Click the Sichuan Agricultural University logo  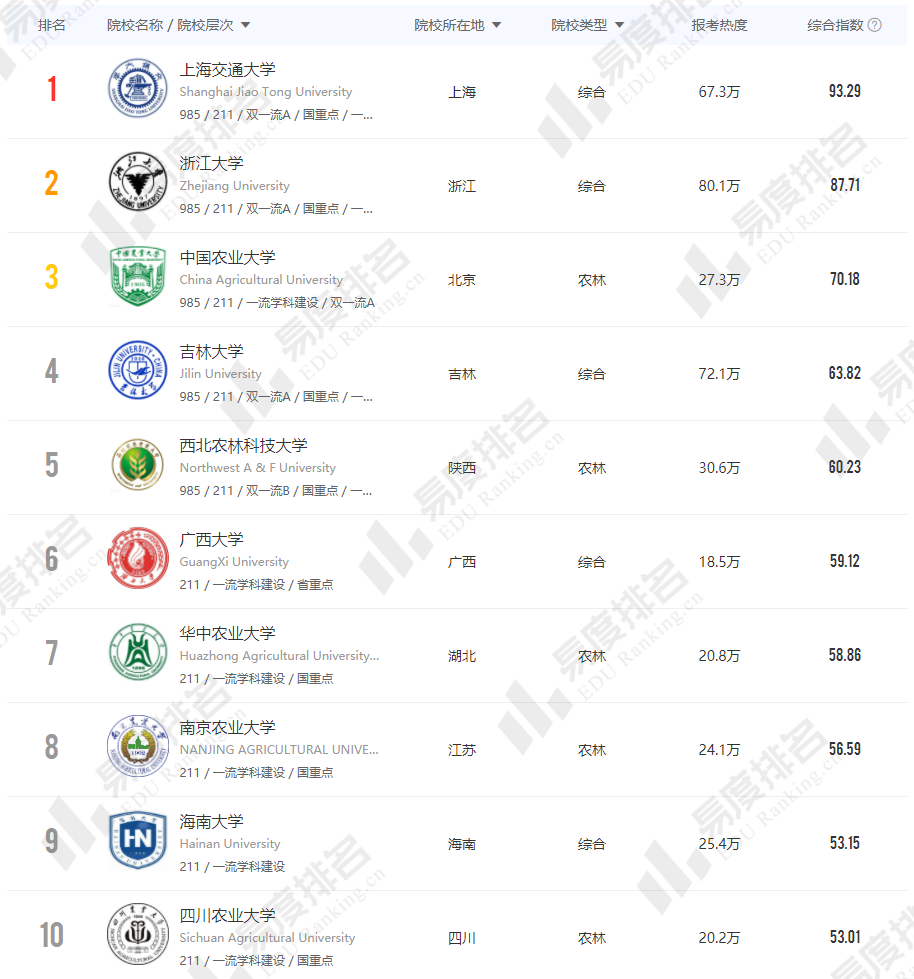(x=138, y=934)
